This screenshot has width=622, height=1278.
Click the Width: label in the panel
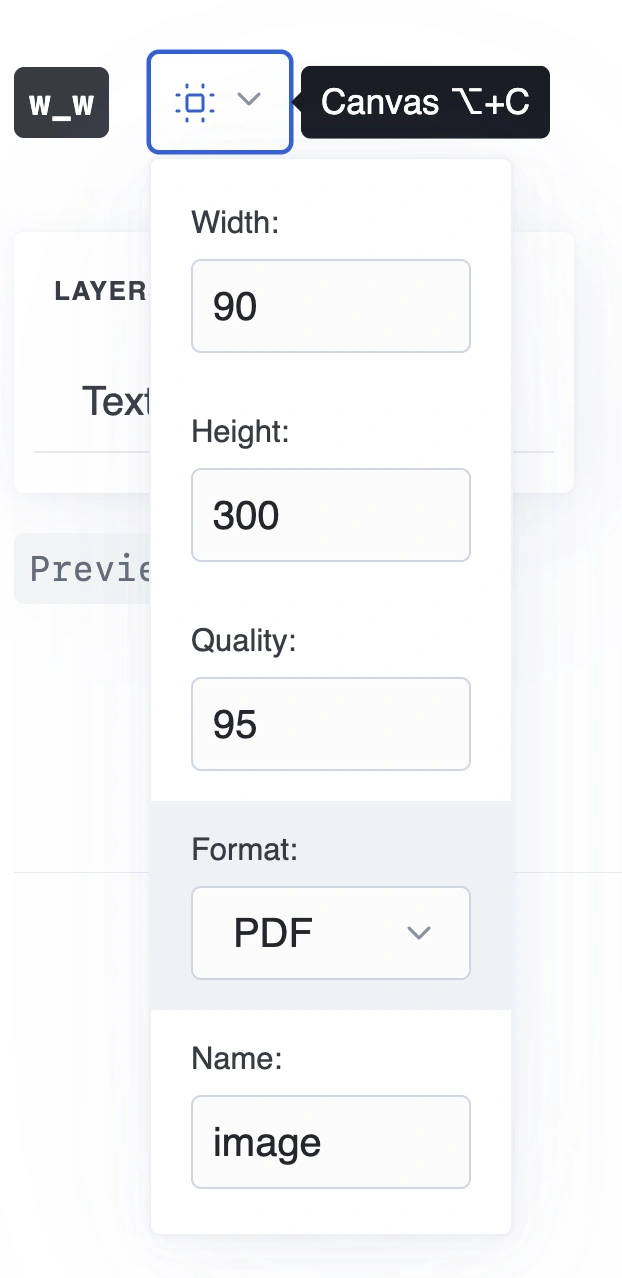click(x=235, y=222)
